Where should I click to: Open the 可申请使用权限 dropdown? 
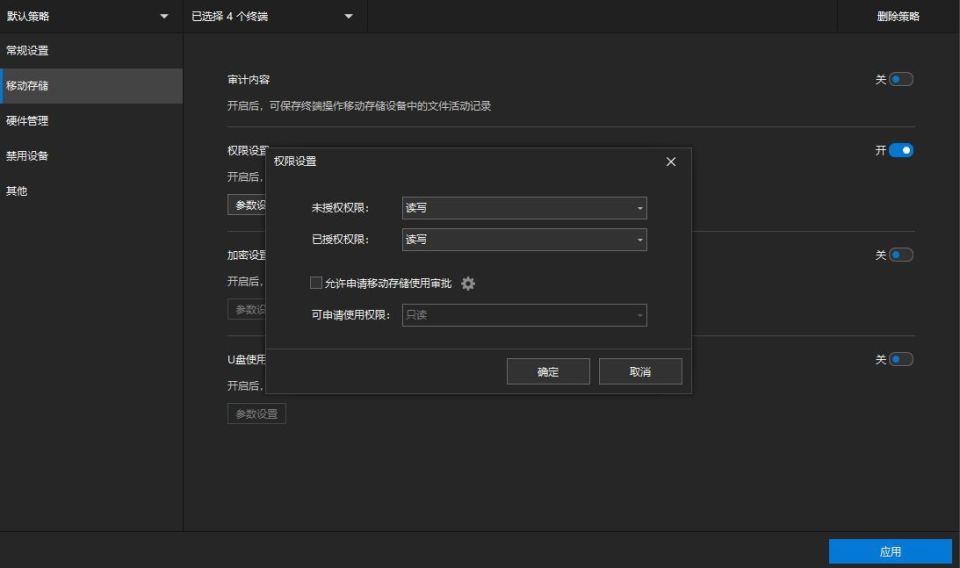(524, 315)
